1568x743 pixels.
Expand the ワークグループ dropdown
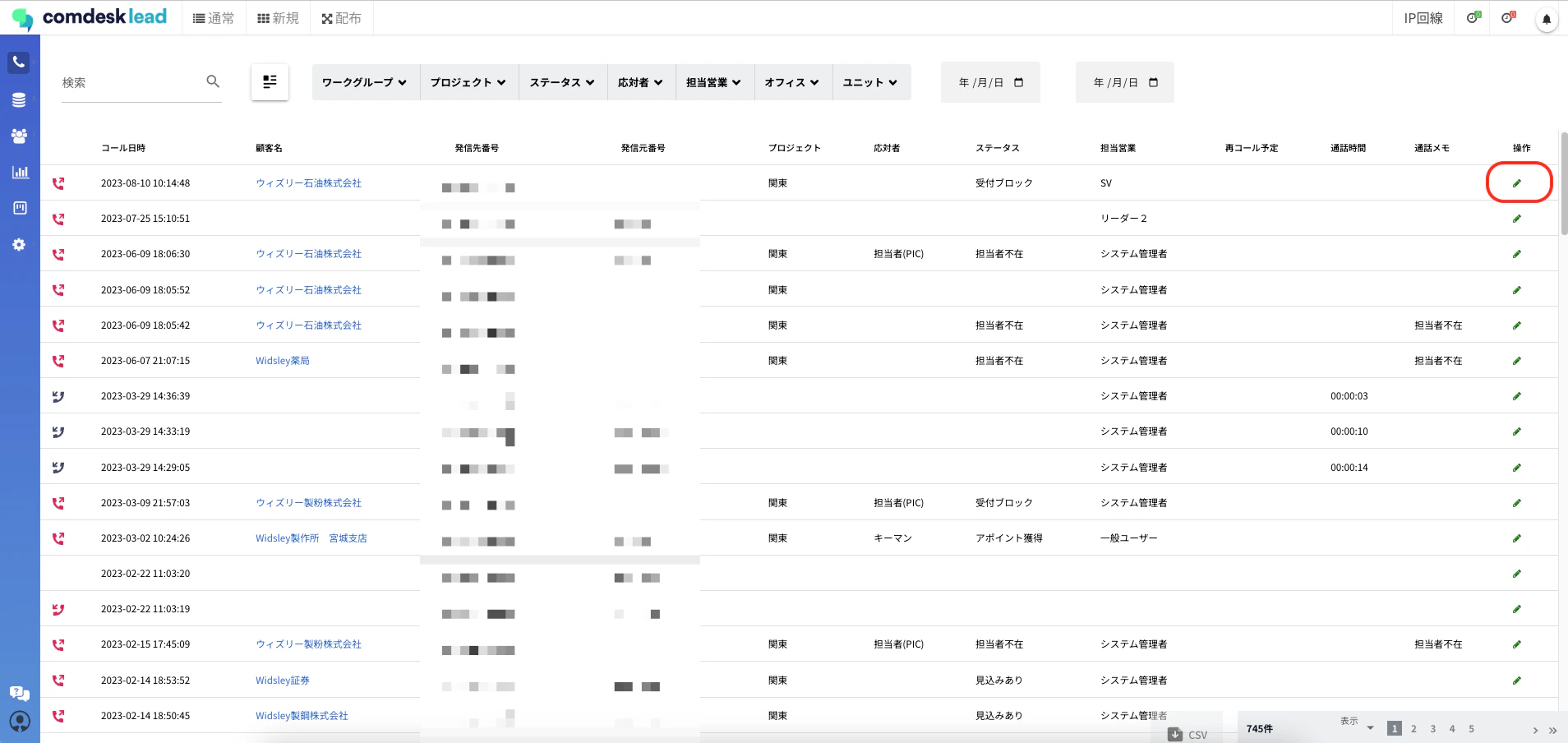366,82
